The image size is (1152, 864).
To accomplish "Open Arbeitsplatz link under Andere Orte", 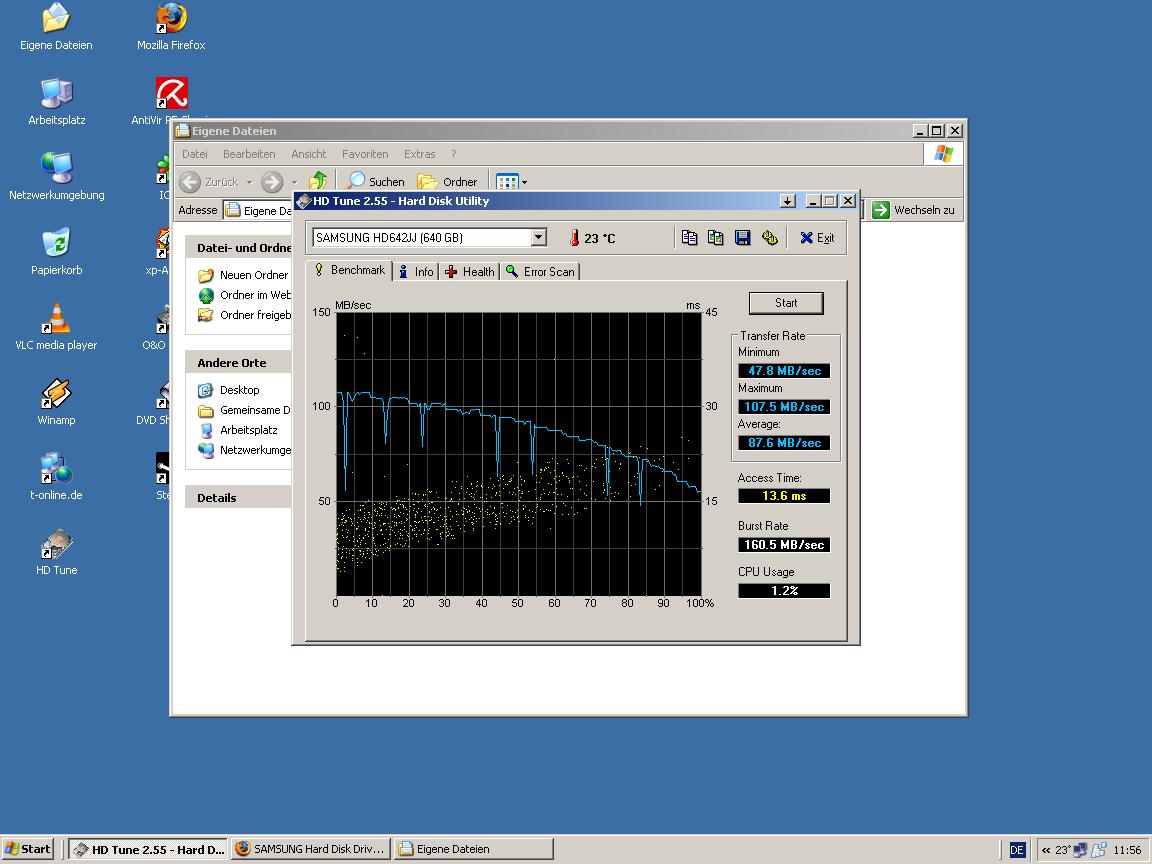I will [238, 431].
